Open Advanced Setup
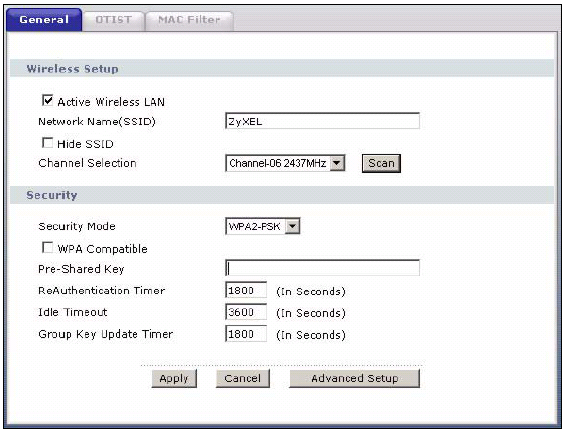 point(355,378)
